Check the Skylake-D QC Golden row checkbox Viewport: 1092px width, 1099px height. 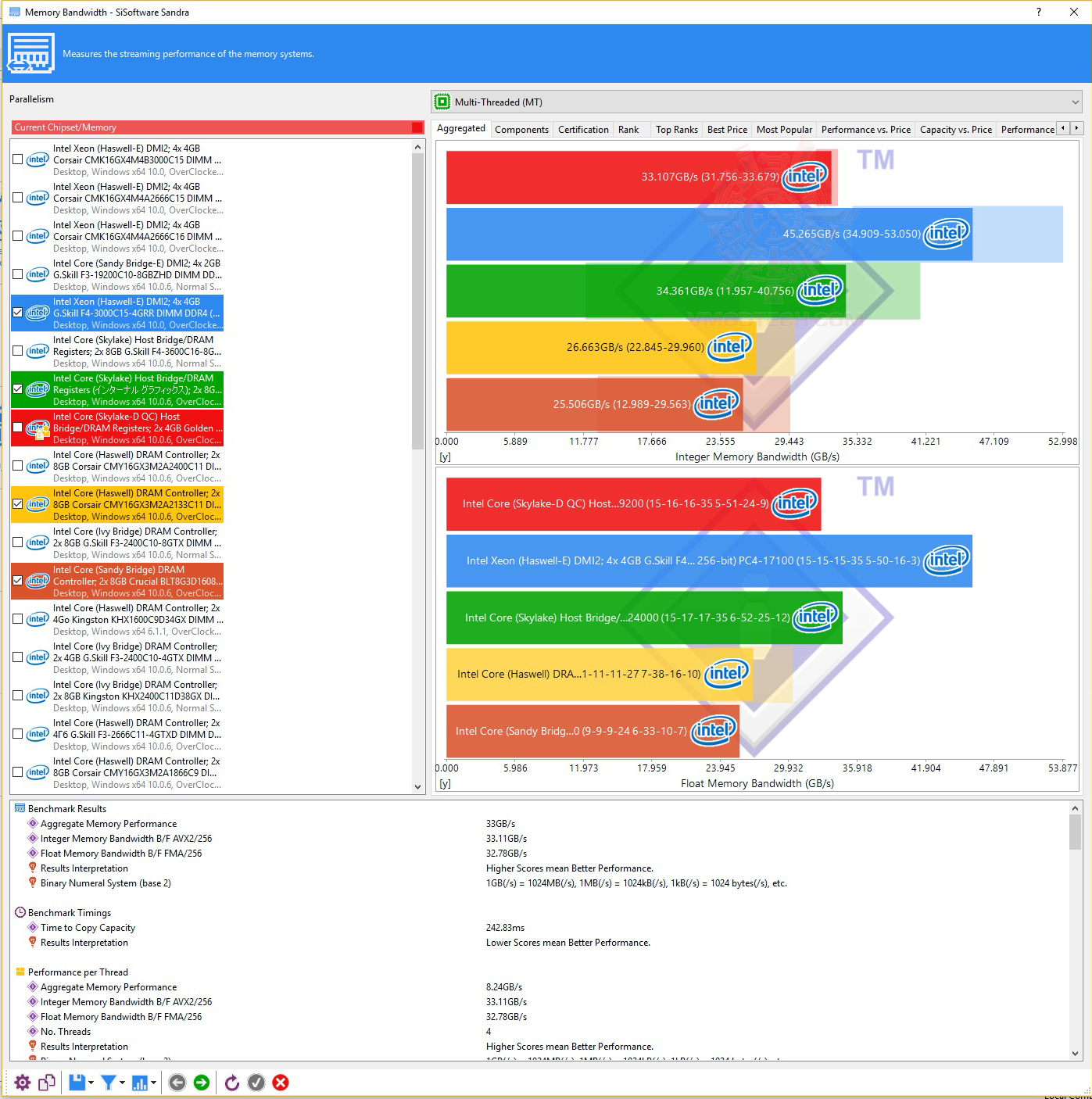coord(17,428)
